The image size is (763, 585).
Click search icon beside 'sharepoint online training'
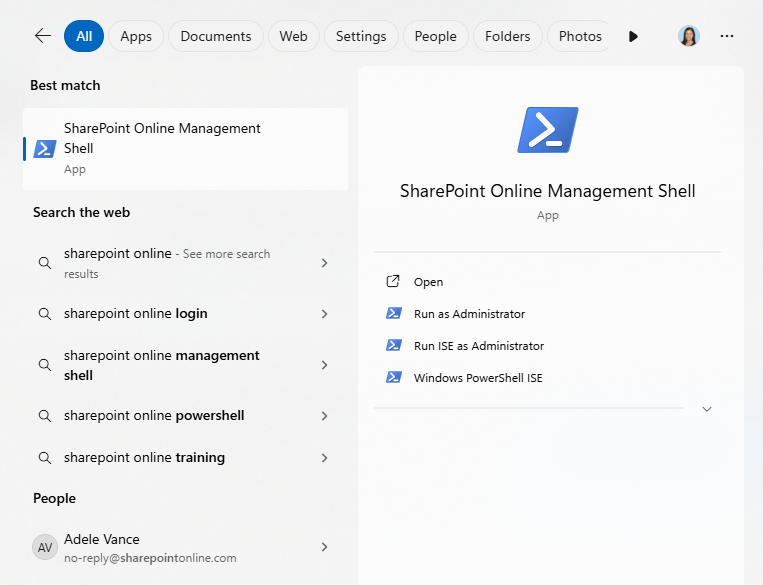(x=45, y=458)
